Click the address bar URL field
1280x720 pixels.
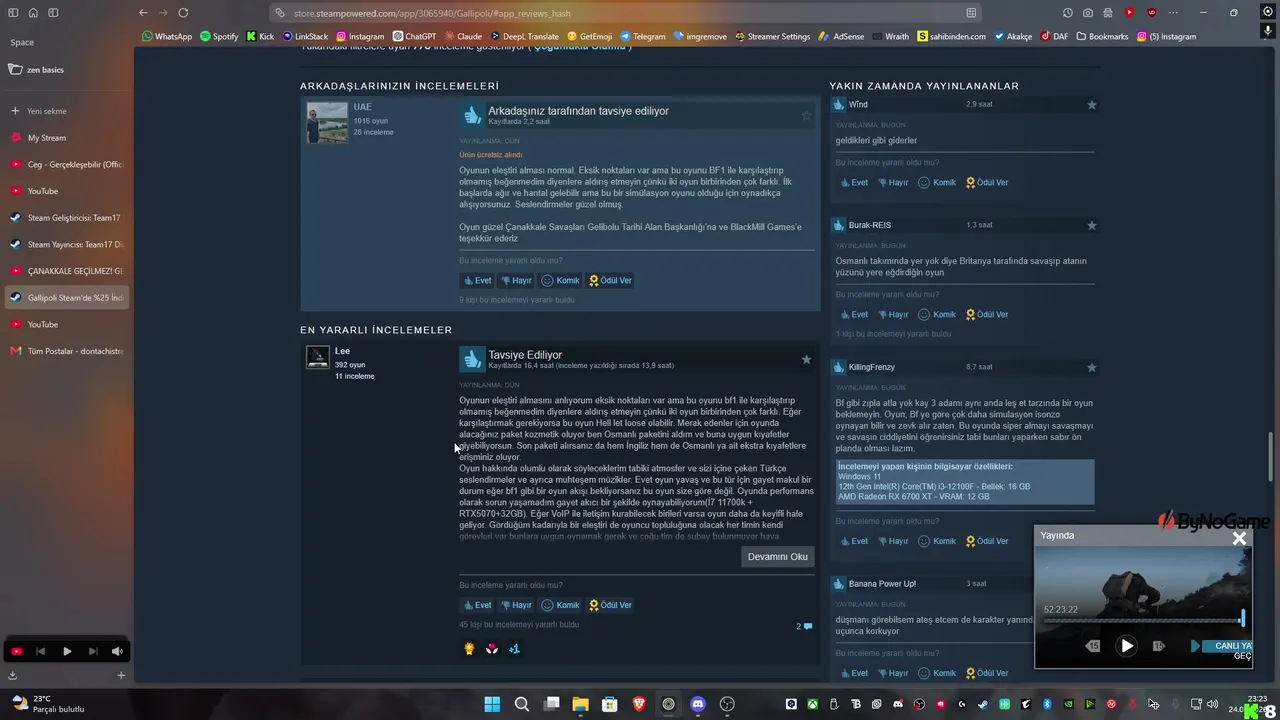pyautogui.click(x=628, y=13)
